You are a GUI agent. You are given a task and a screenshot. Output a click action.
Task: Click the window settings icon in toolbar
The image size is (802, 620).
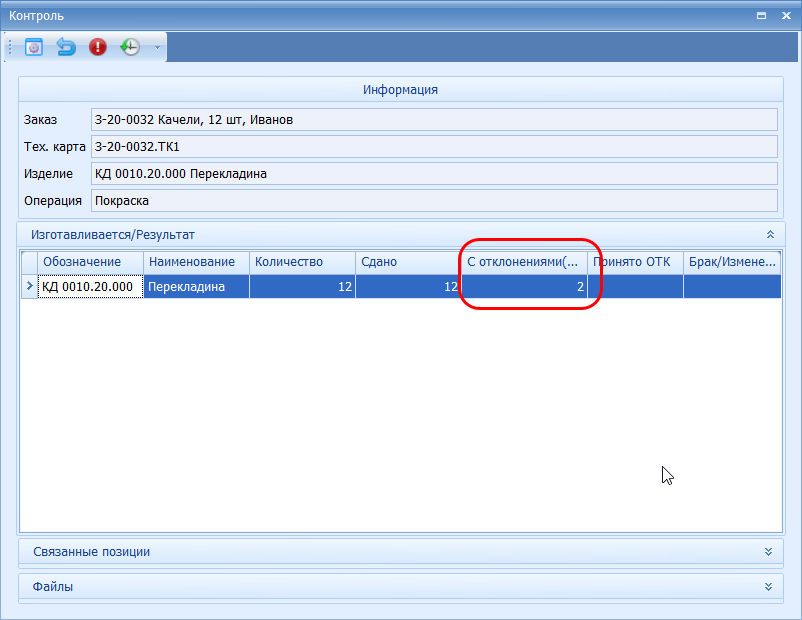point(34,47)
